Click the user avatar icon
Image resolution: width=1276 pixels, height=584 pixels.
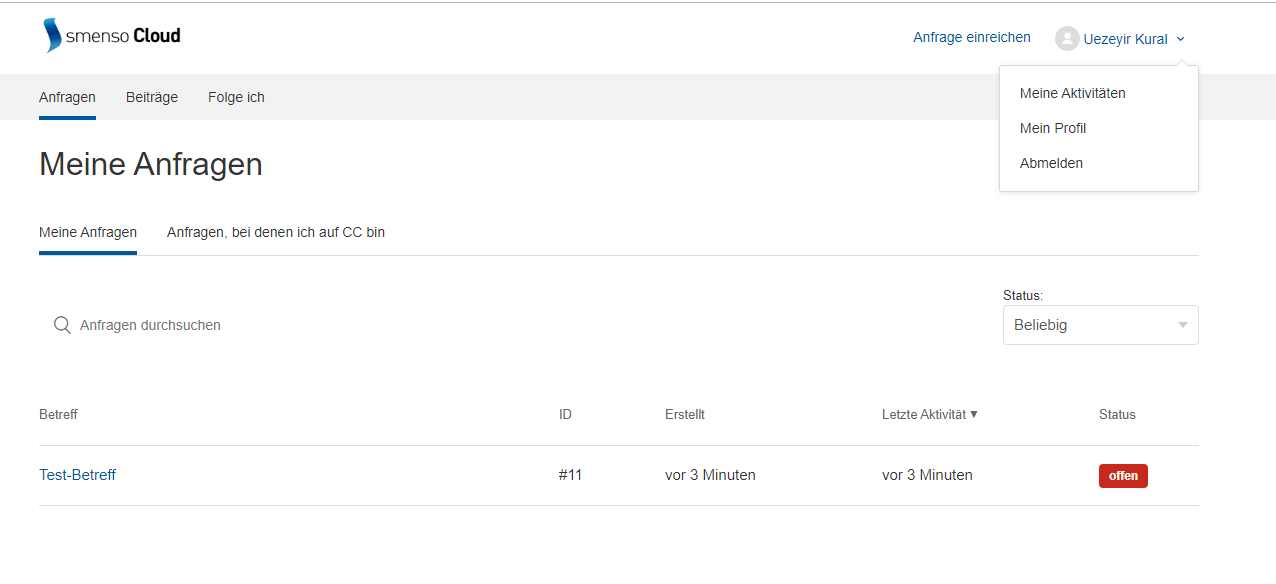pos(1067,39)
